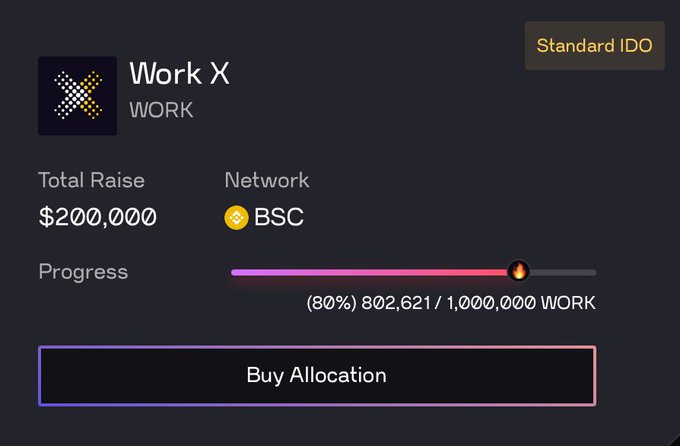The height and width of the screenshot is (446, 680).
Task: Click the Standard IDO badge
Action: [595, 46]
